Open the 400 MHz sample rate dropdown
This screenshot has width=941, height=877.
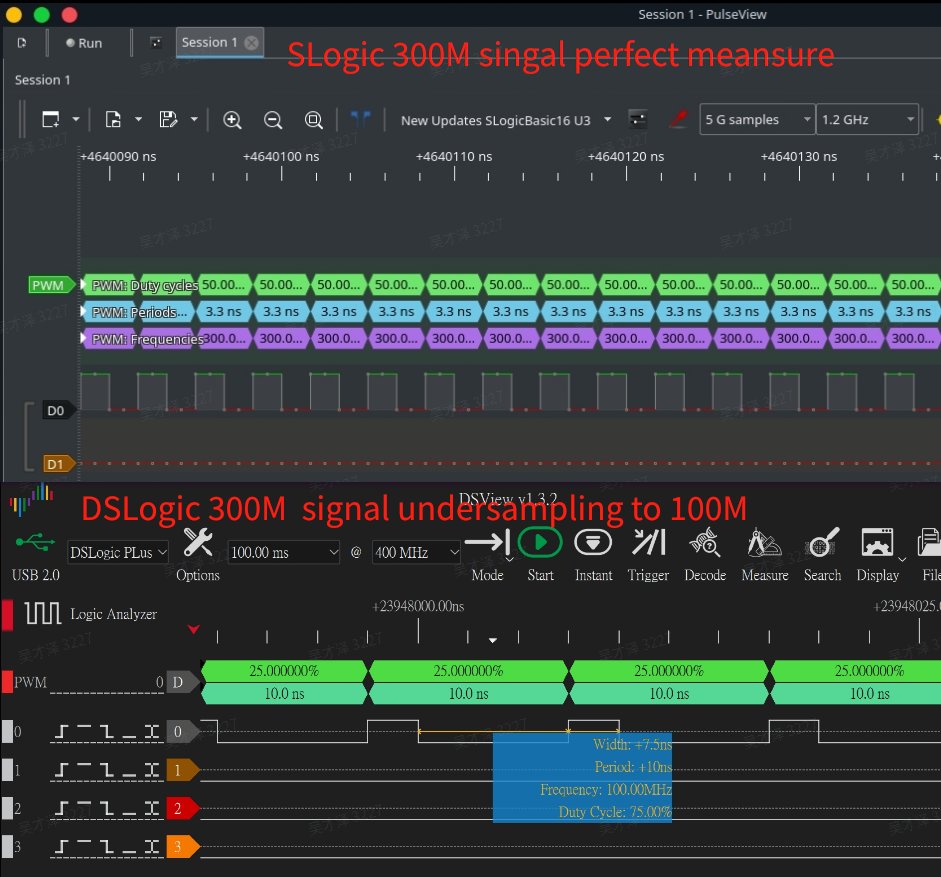click(x=416, y=552)
